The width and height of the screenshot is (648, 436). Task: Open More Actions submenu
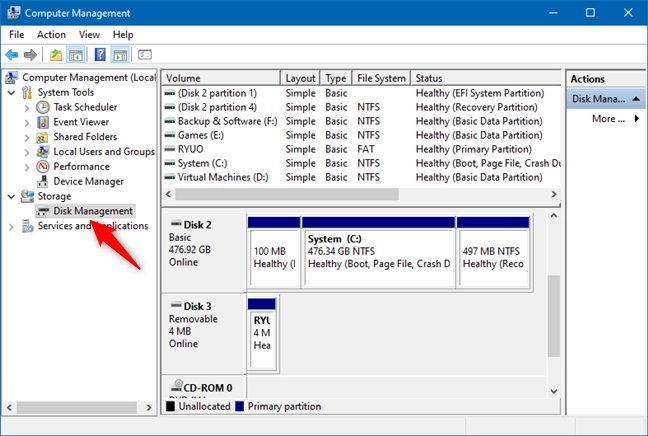pos(616,119)
